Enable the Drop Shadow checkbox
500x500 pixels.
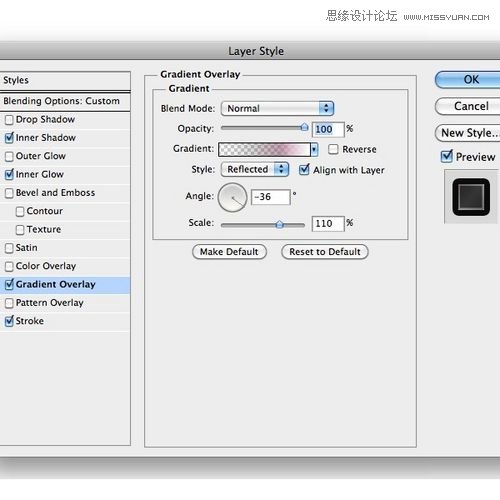(9, 120)
